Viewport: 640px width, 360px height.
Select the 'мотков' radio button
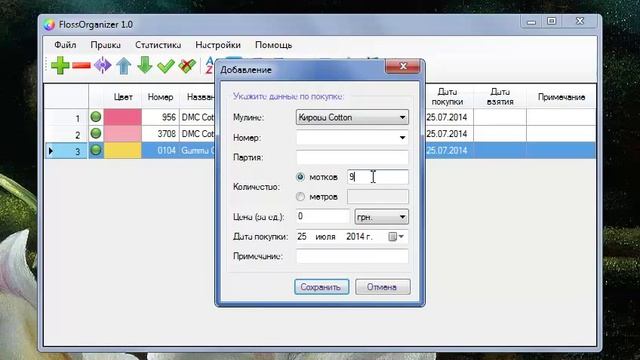coord(300,177)
